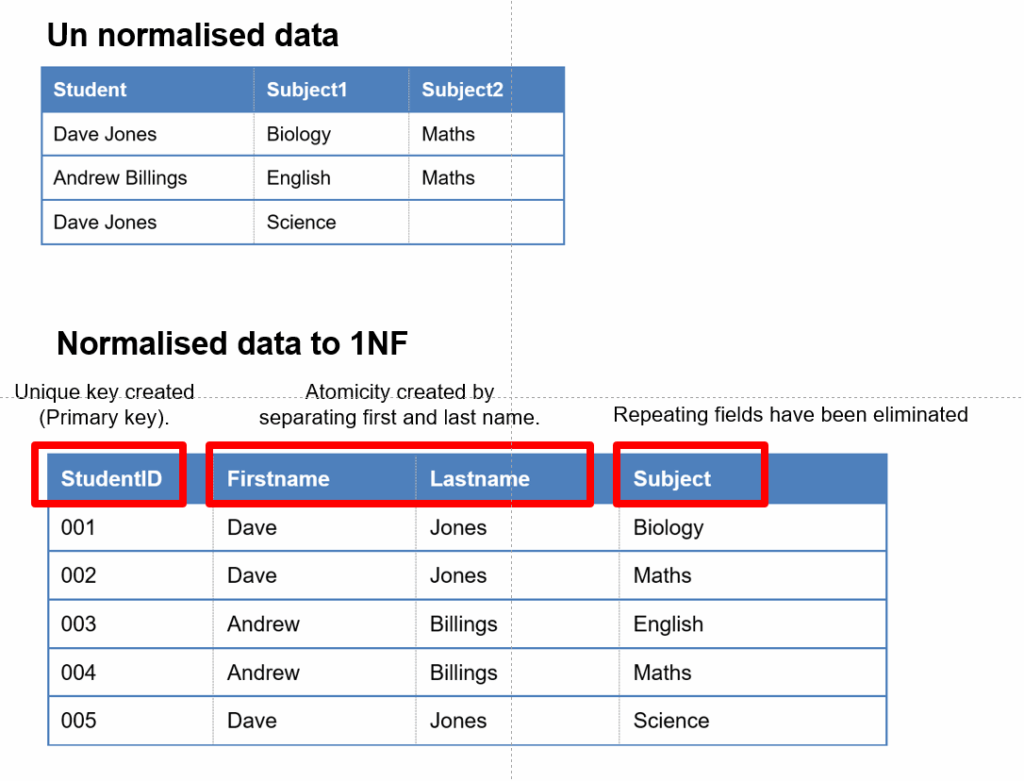Click the "Un normalised data" heading
Image resolution: width=1024 pixels, height=781 pixels.
(193, 36)
